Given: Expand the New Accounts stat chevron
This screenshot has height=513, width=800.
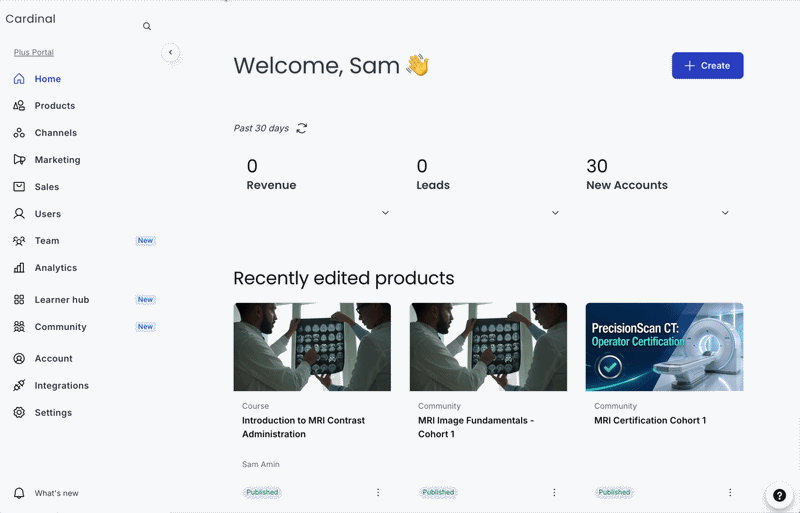Looking at the screenshot, I should (725, 213).
